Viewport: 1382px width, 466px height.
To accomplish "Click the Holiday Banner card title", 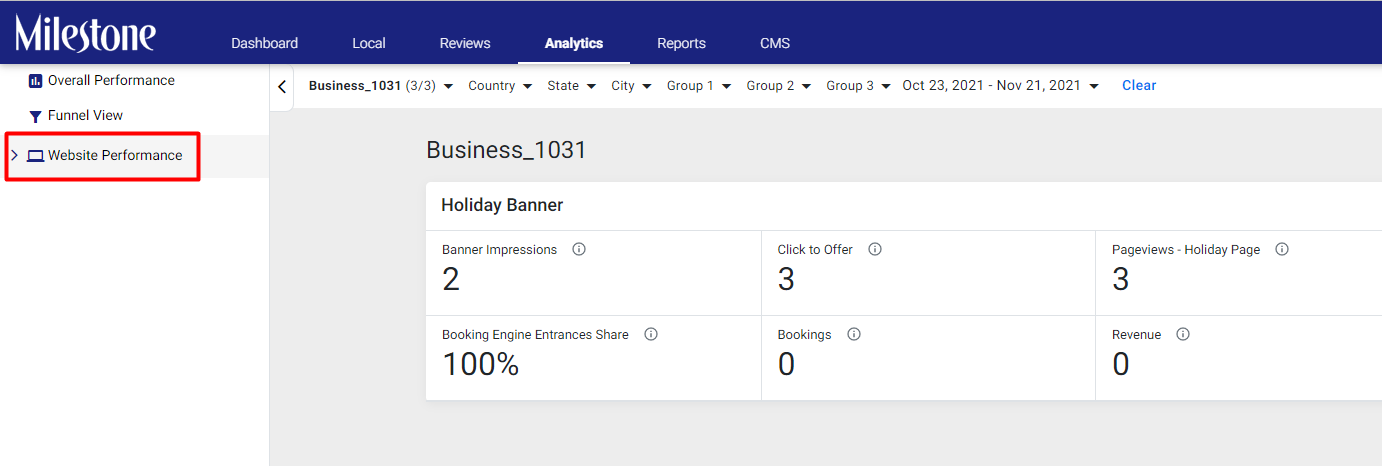I will (x=502, y=205).
